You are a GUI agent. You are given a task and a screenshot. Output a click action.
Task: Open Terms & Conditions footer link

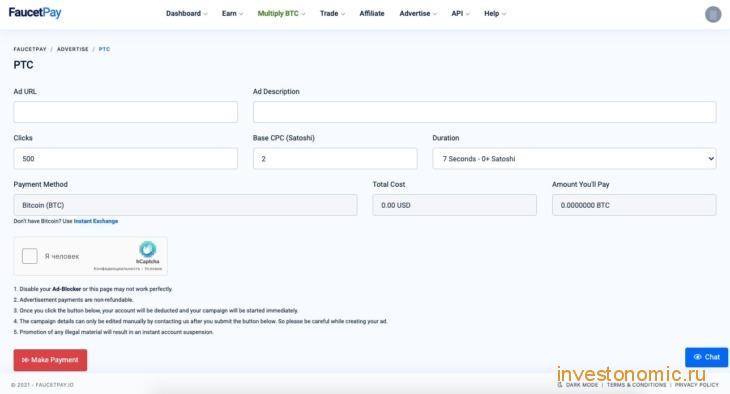(x=636, y=385)
